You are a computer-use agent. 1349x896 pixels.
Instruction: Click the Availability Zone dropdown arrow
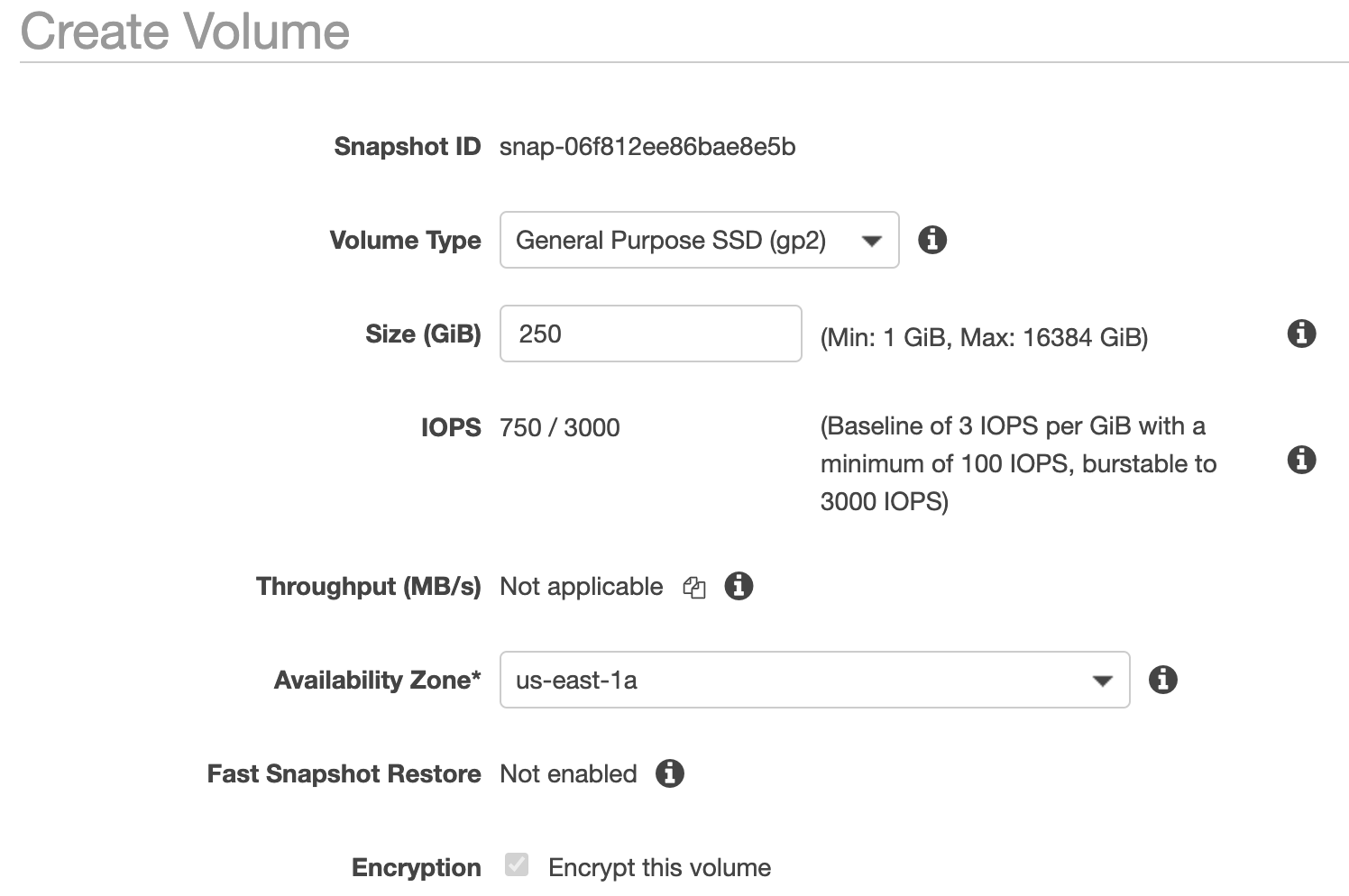coord(1102,681)
